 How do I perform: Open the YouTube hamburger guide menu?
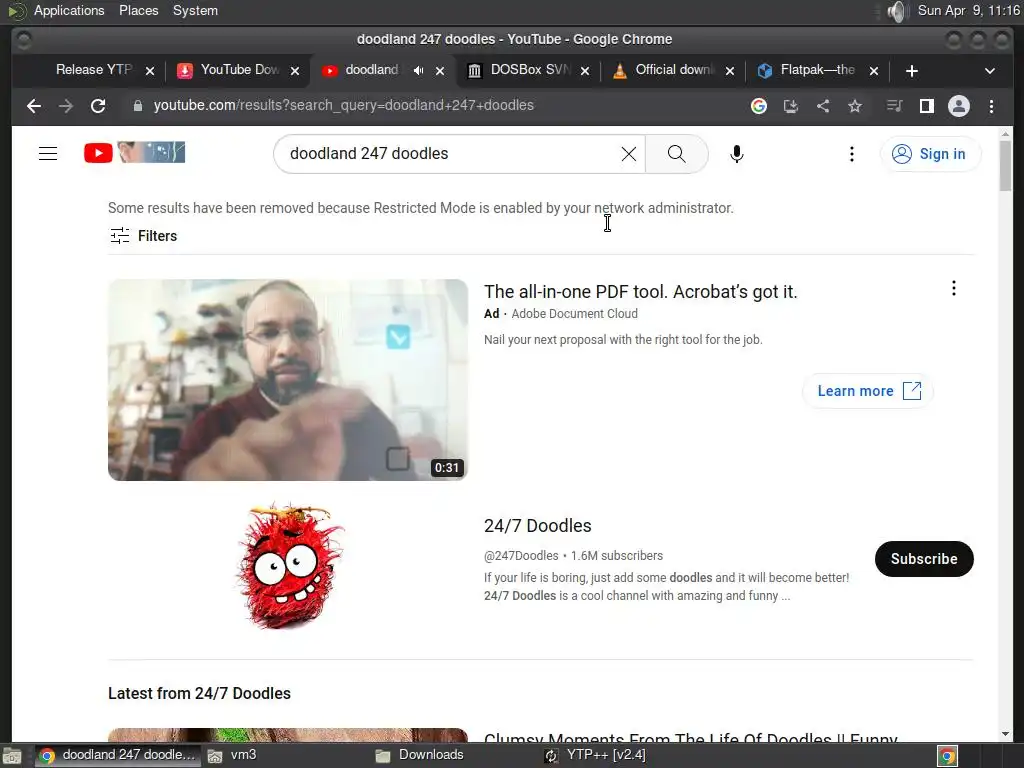pos(48,153)
